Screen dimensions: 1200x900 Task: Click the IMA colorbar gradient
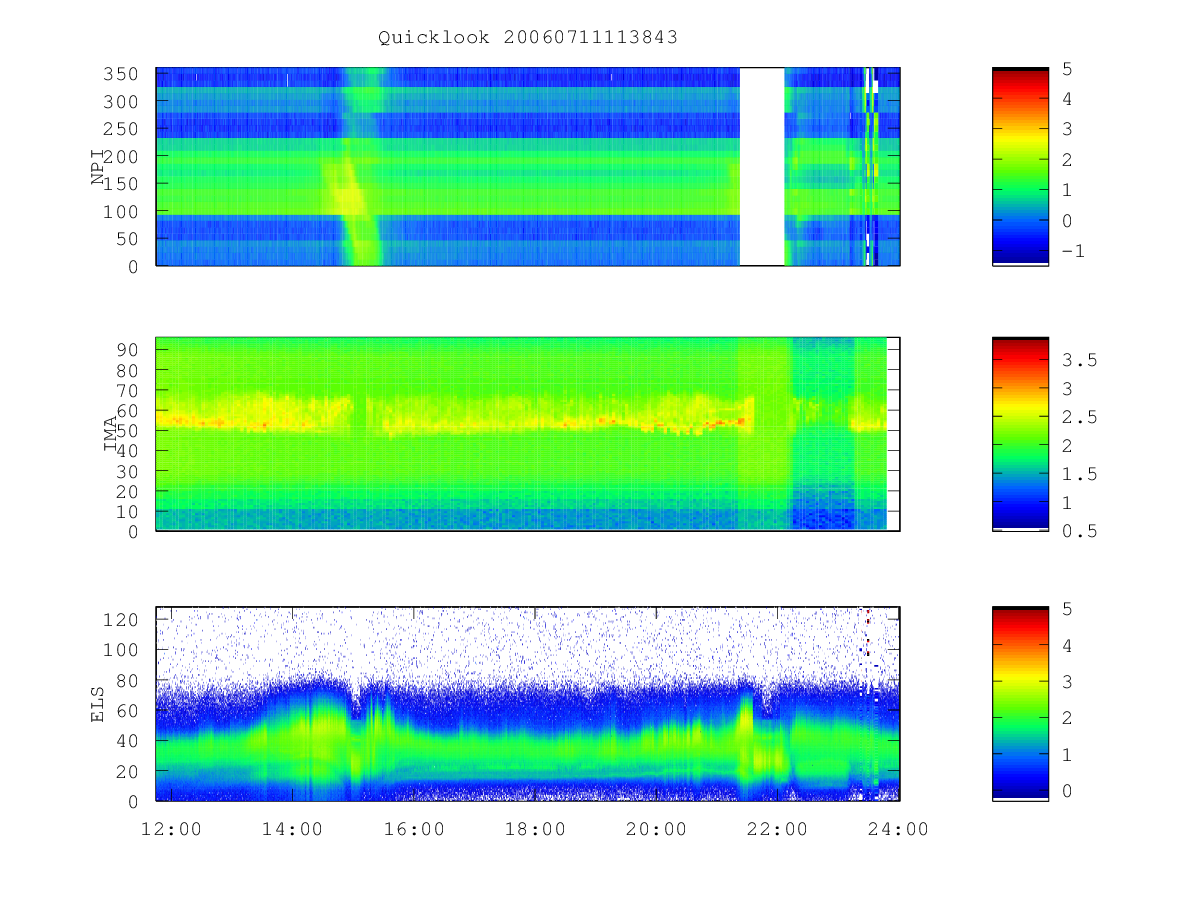click(x=1020, y=434)
